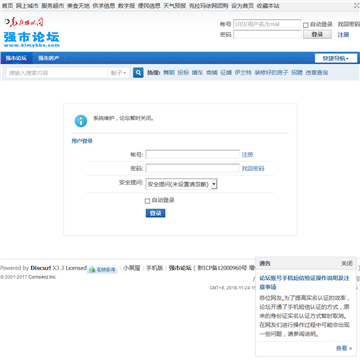This screenshot has height=360, width=360.
Task: Click hot search keyword 装修好的房子
Action: click(x=271, y=73)
